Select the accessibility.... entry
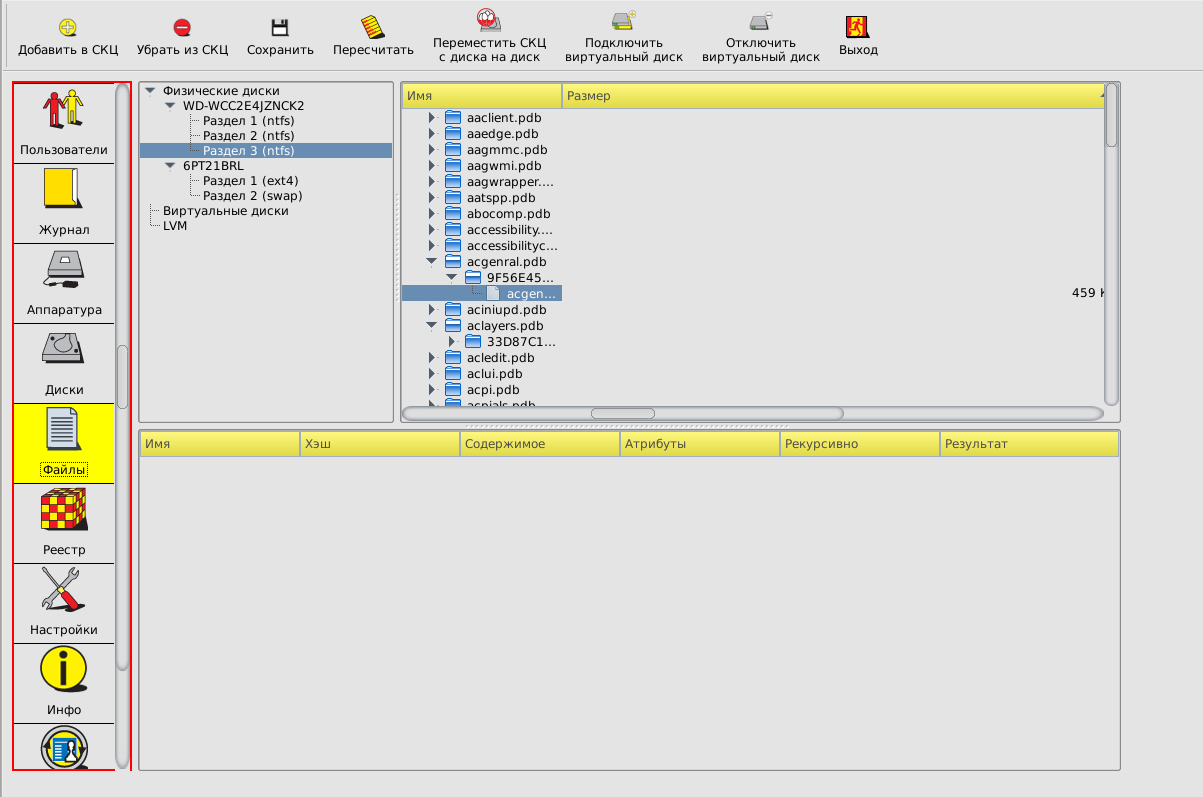The height and width of the screenshot is (797, 1203). click(510, 229)
